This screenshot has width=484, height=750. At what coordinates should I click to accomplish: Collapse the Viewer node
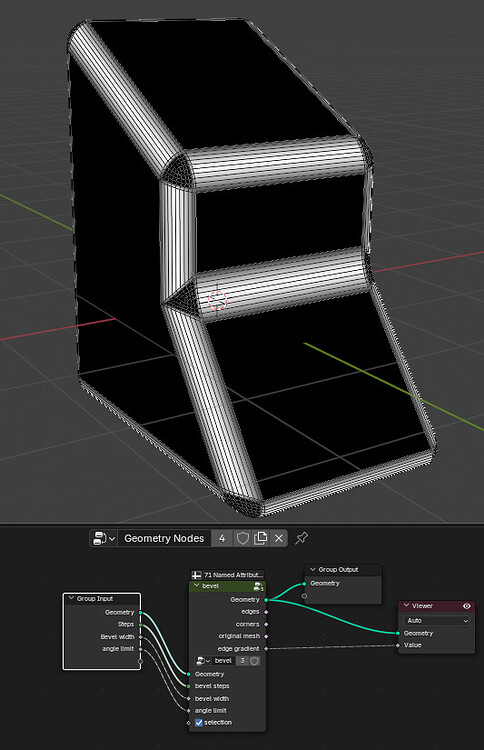[x=407, y=606]
